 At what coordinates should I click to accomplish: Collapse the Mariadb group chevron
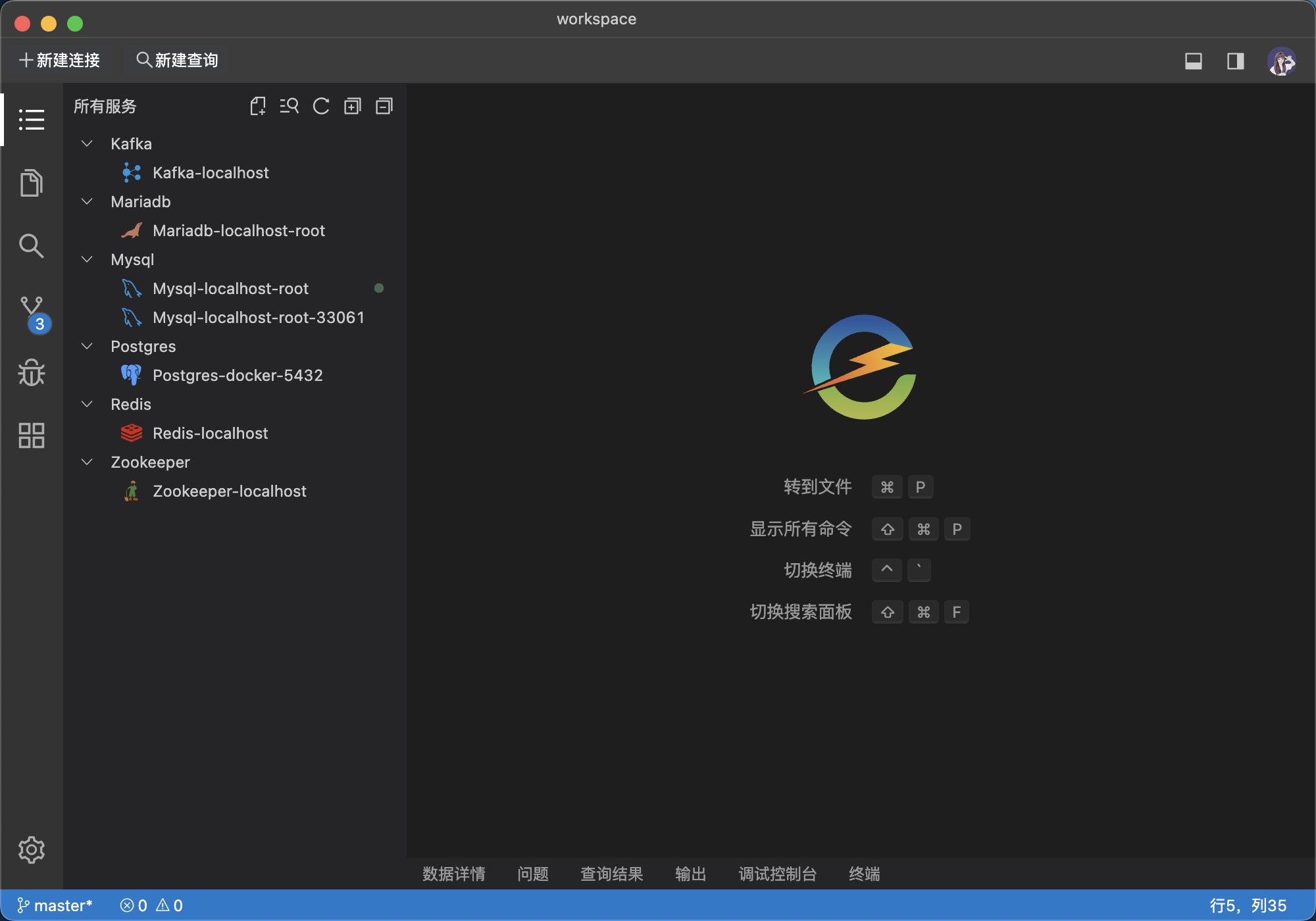(87, 201)
